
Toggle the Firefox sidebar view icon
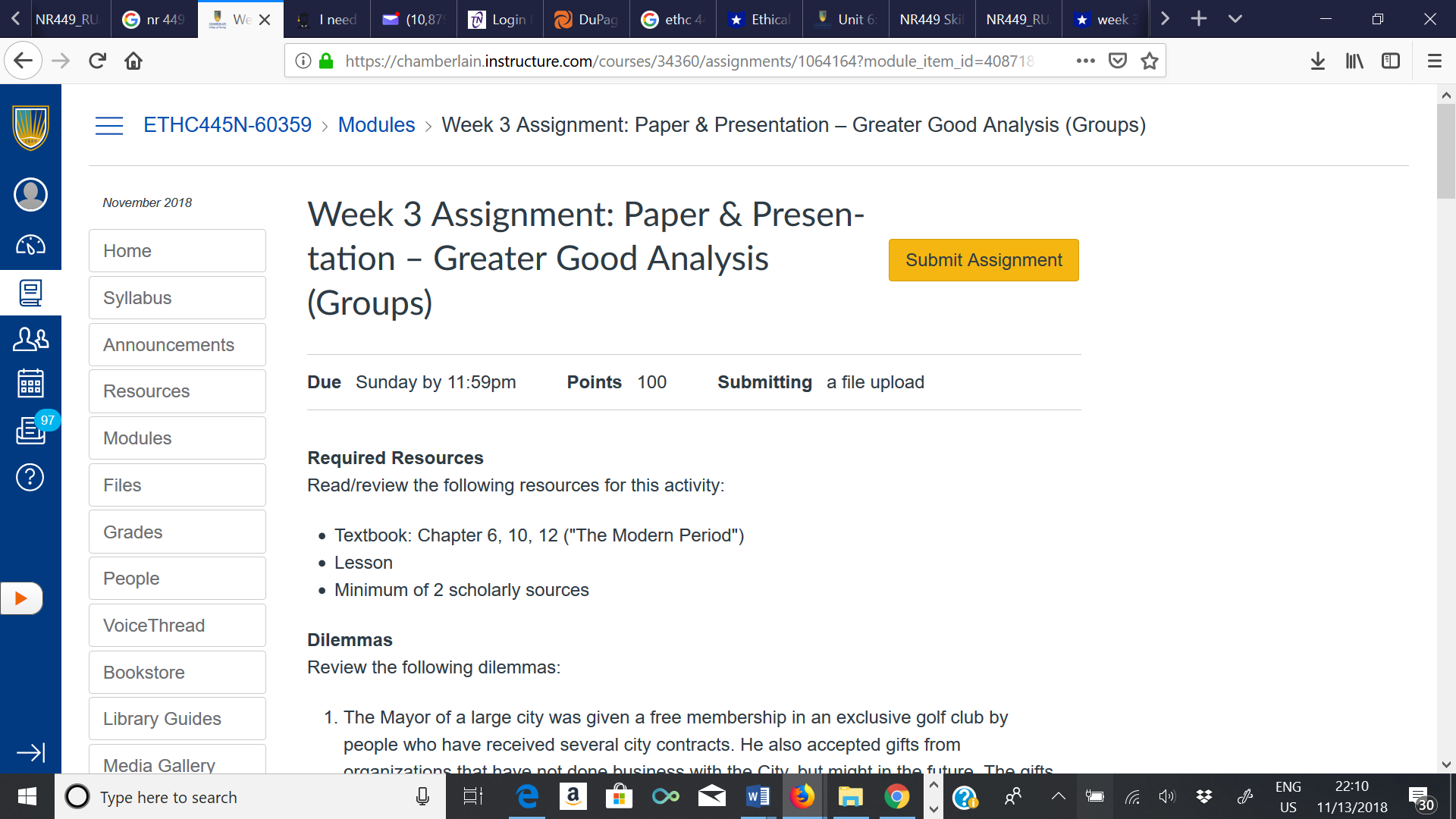coord(1391,61)
